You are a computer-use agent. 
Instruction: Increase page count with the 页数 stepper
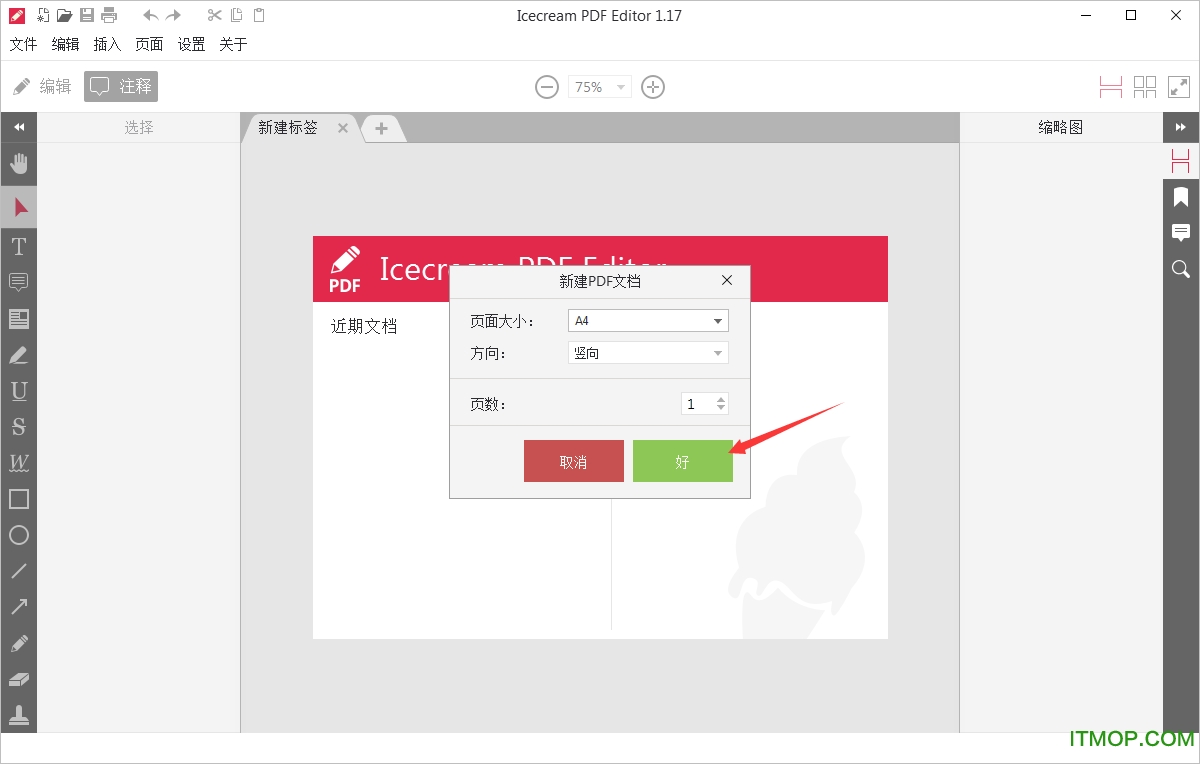(x=720, y=399)
